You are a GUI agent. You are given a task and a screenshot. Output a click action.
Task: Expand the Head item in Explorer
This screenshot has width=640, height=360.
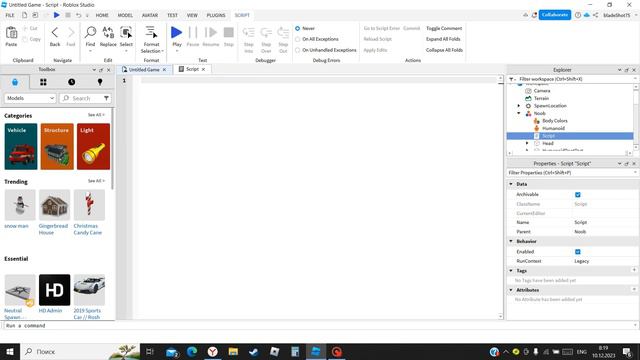pyautogui.click(x=527, y=143)
